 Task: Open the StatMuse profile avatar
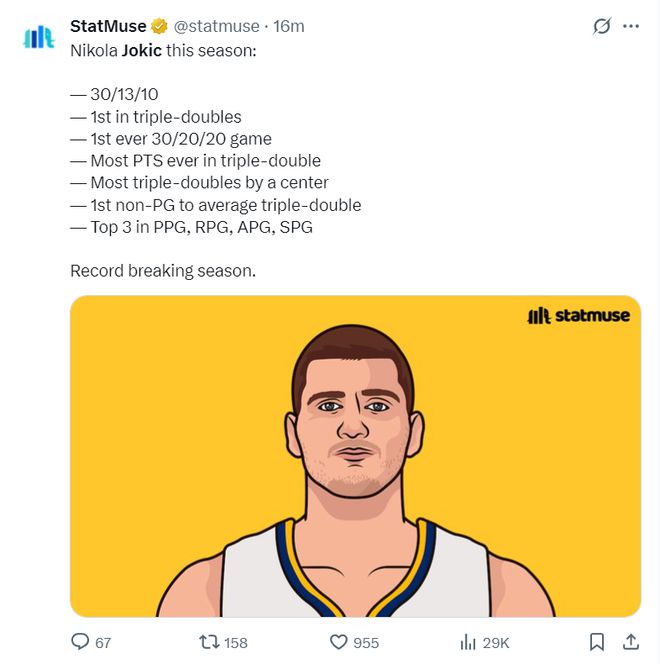38,37
